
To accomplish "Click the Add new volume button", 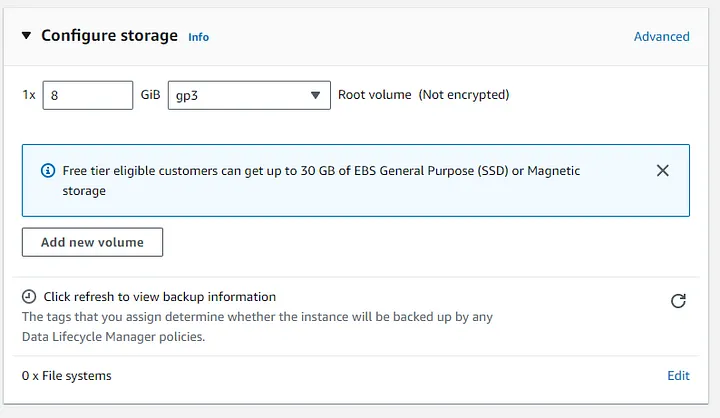I will point(92,242).
